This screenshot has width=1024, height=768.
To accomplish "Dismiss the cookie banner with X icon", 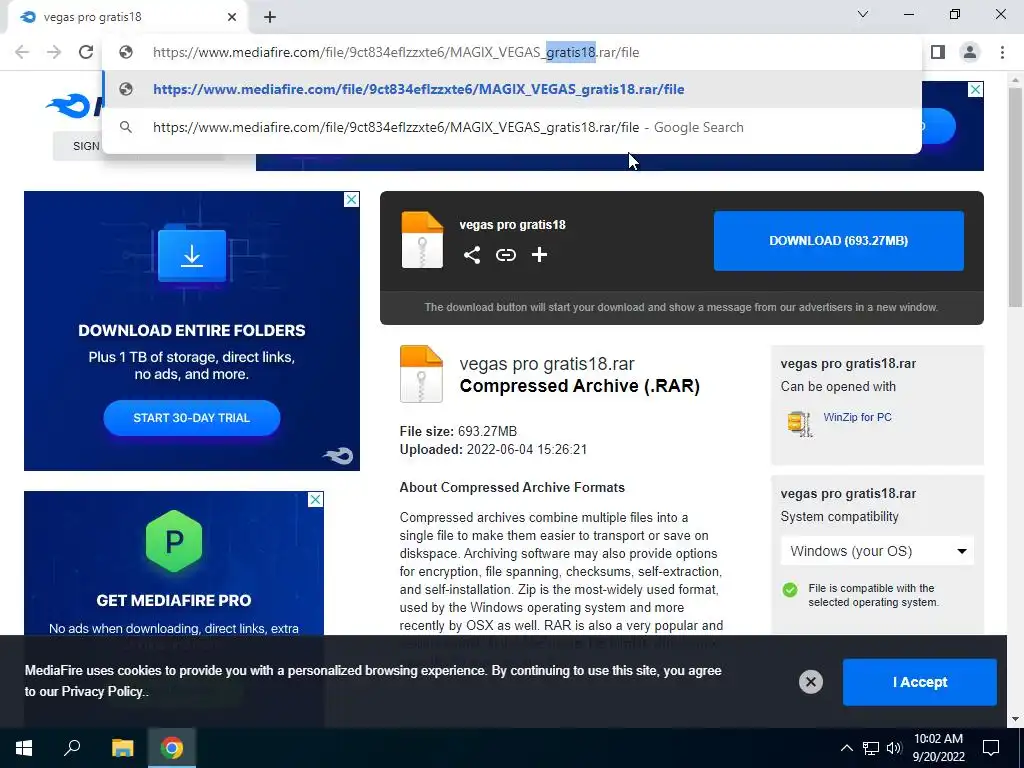I will (810, 682).
